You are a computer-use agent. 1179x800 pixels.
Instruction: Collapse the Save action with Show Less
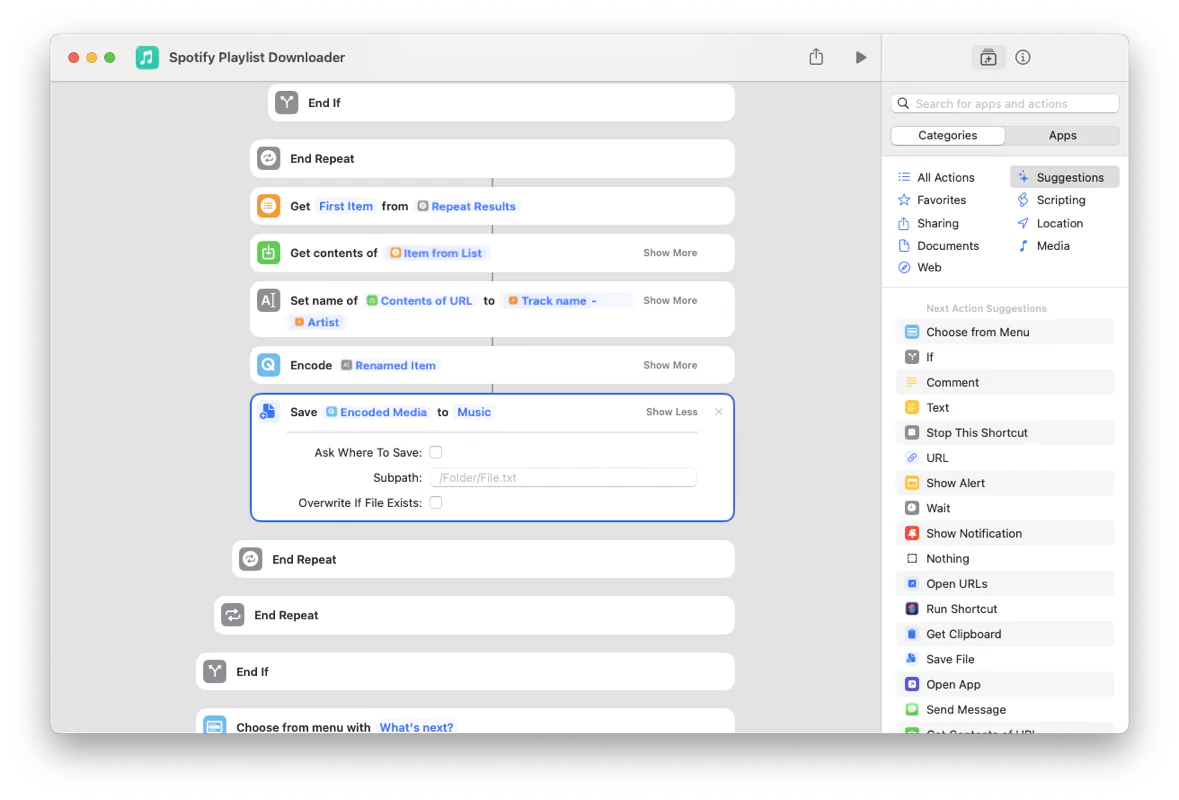click(671, 411)
